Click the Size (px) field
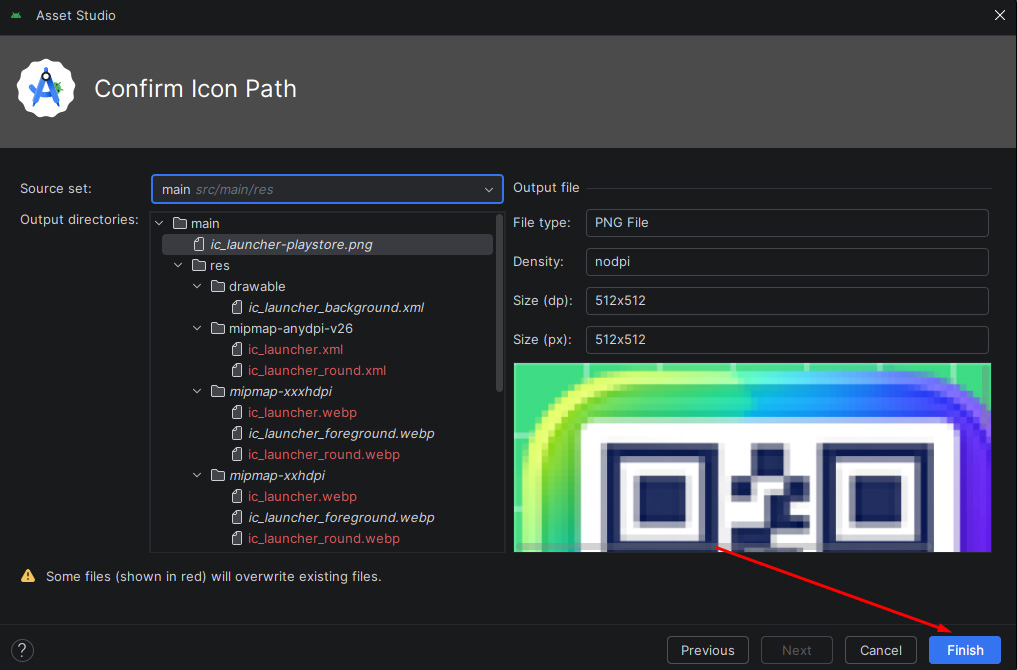This screenshot has width=1017, height=670. [x=787, y=339]
